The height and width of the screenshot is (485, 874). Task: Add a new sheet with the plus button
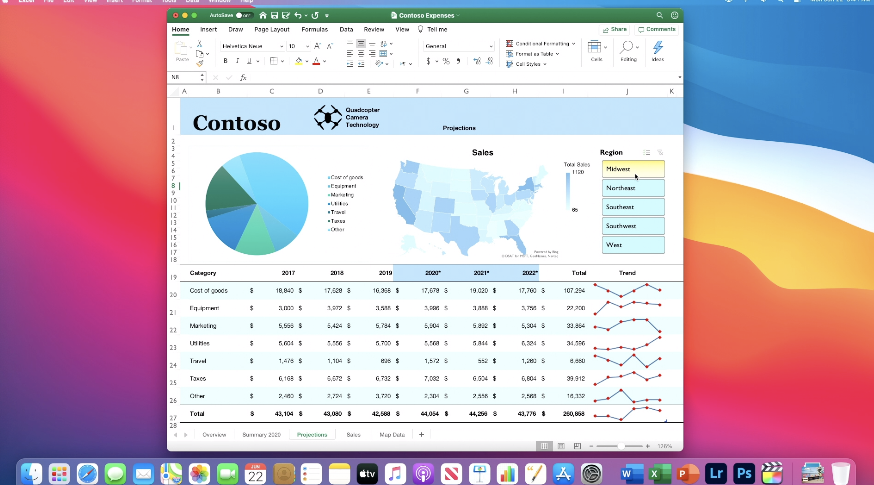(421, 435)
